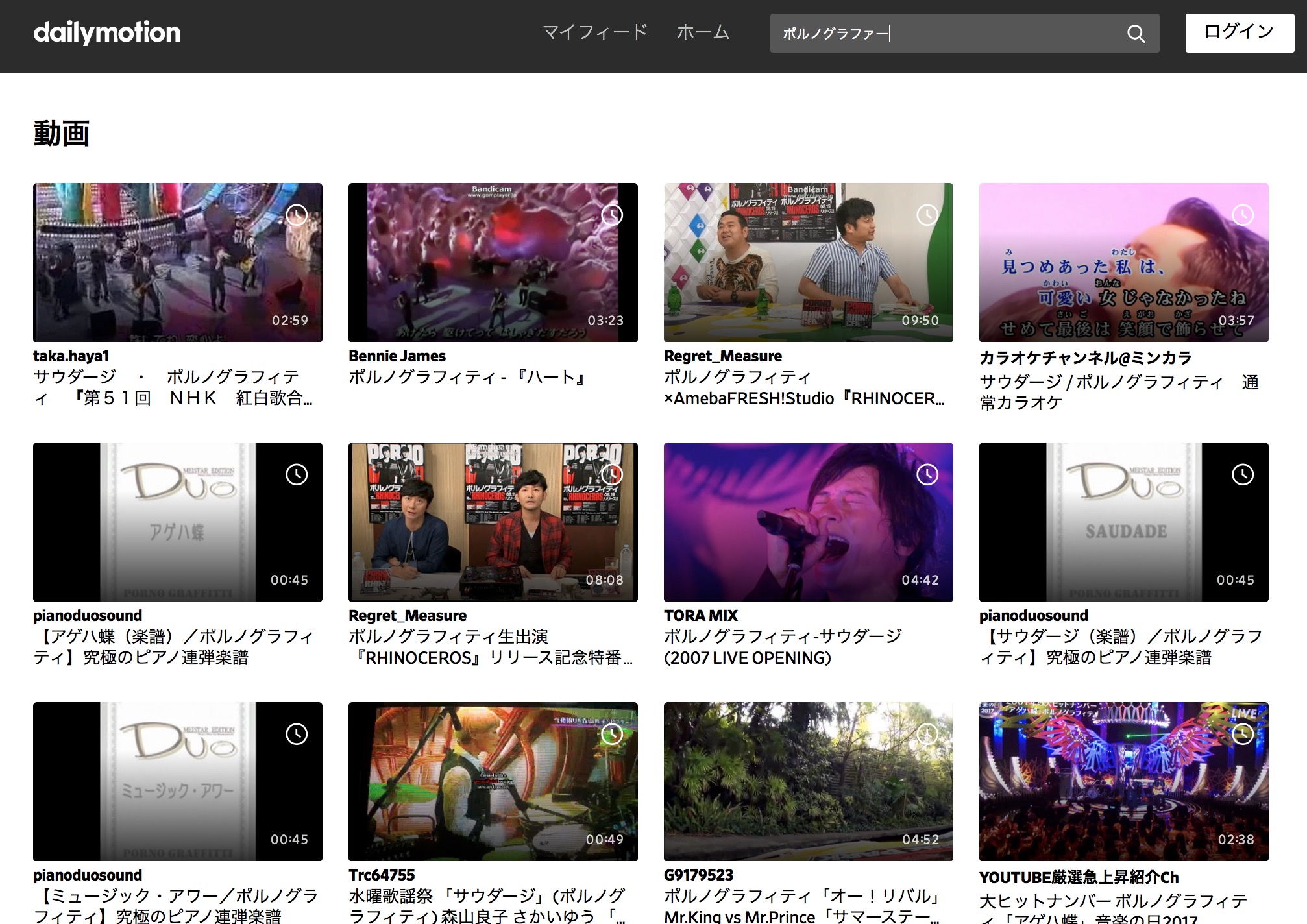The width and height of the screenshot is (1307, 924).
Task: Visit Regret_Measure channel above AmebaFRESH title
Action: (x=723, y=356)
